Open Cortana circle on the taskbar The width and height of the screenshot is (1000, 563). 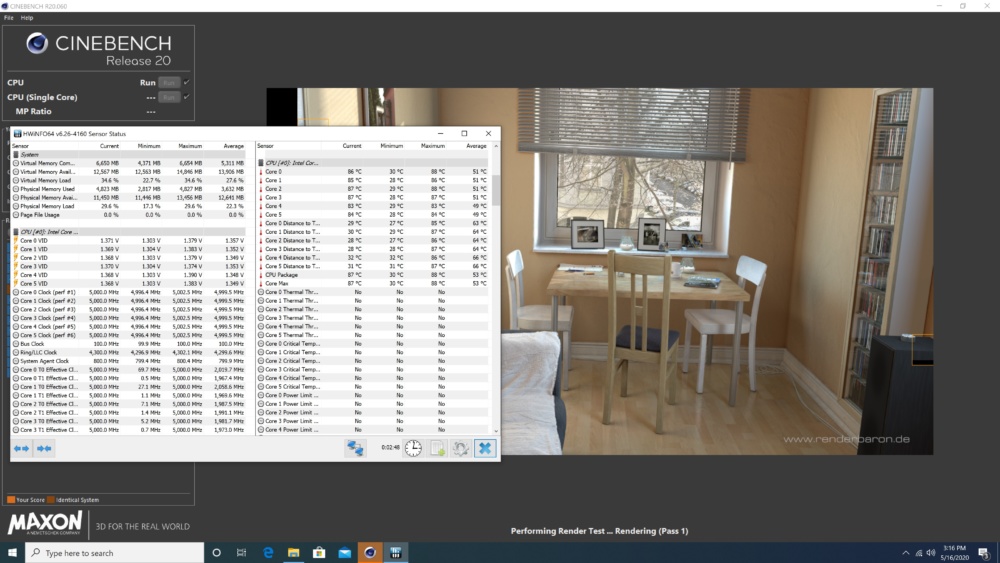(216, 553)
